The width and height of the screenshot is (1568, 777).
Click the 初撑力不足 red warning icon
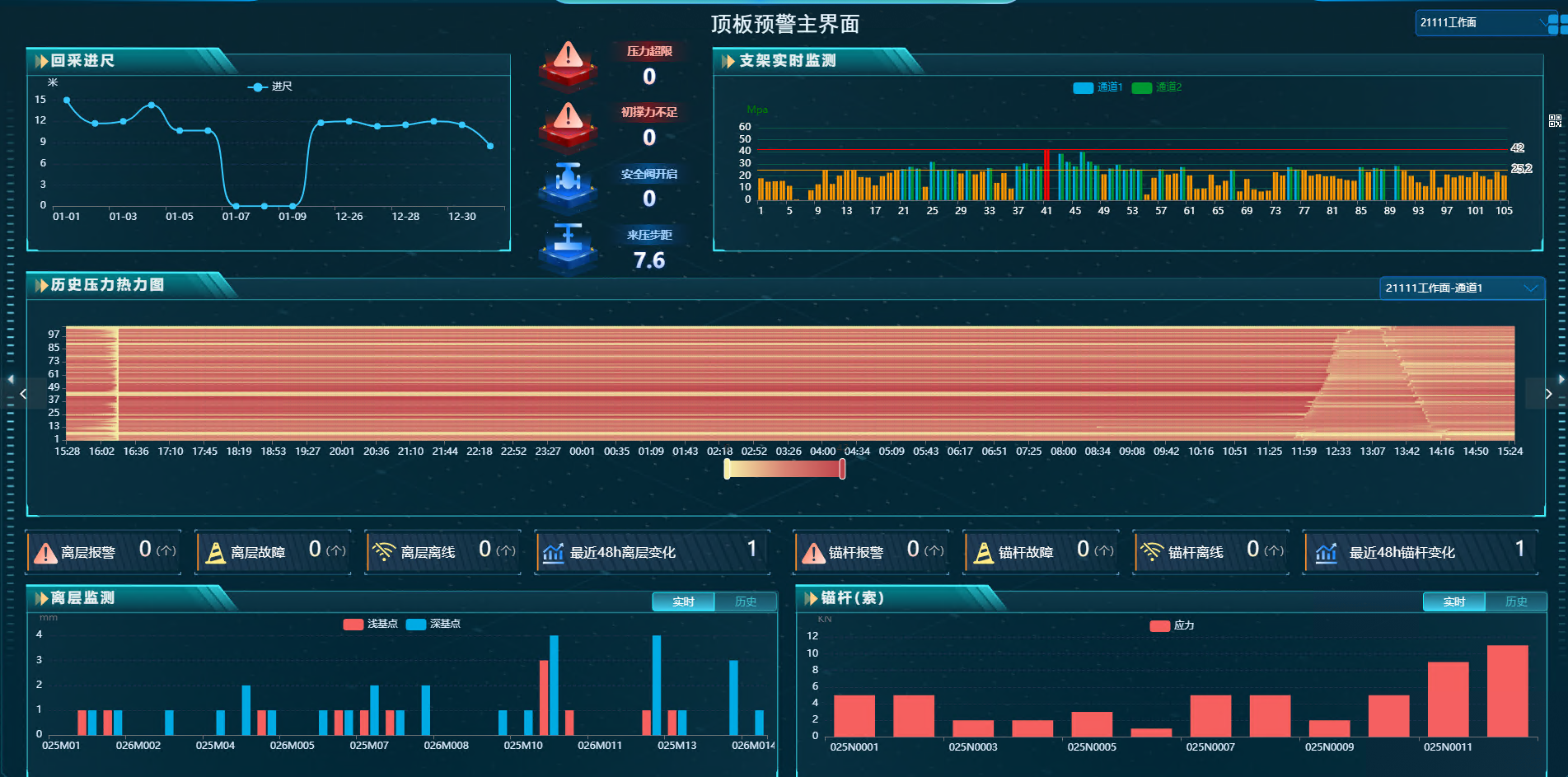click(568, 125)
